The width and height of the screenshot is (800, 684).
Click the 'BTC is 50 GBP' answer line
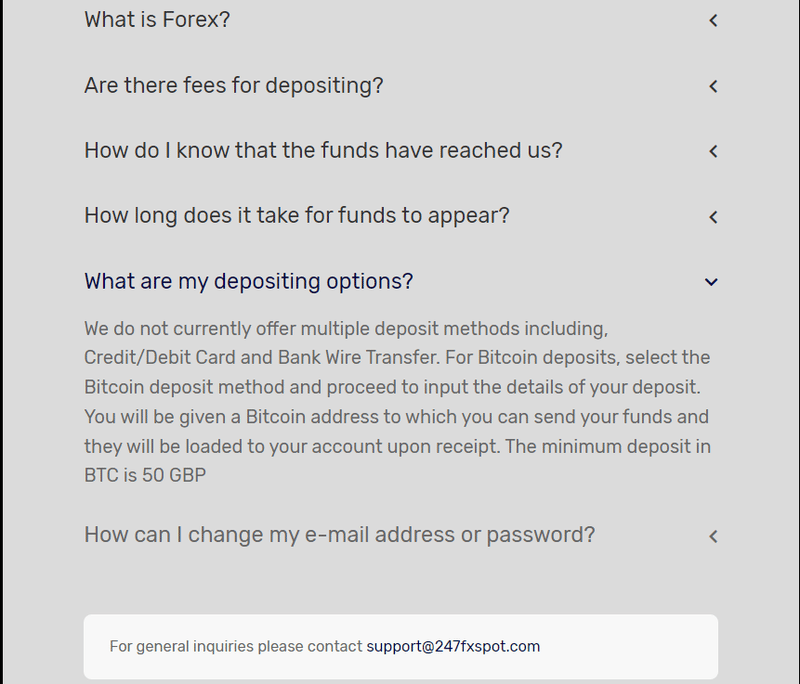tap(145, 475)
